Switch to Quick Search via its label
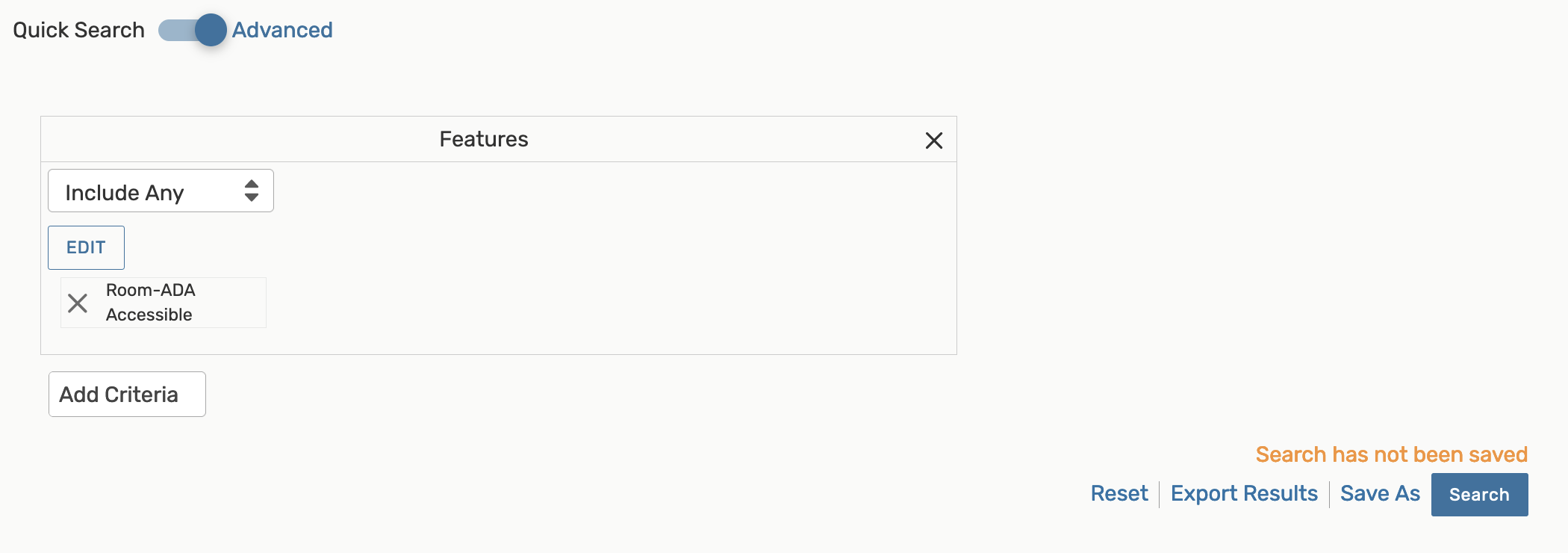This screenshot has height=553, width=1568. 78,30
